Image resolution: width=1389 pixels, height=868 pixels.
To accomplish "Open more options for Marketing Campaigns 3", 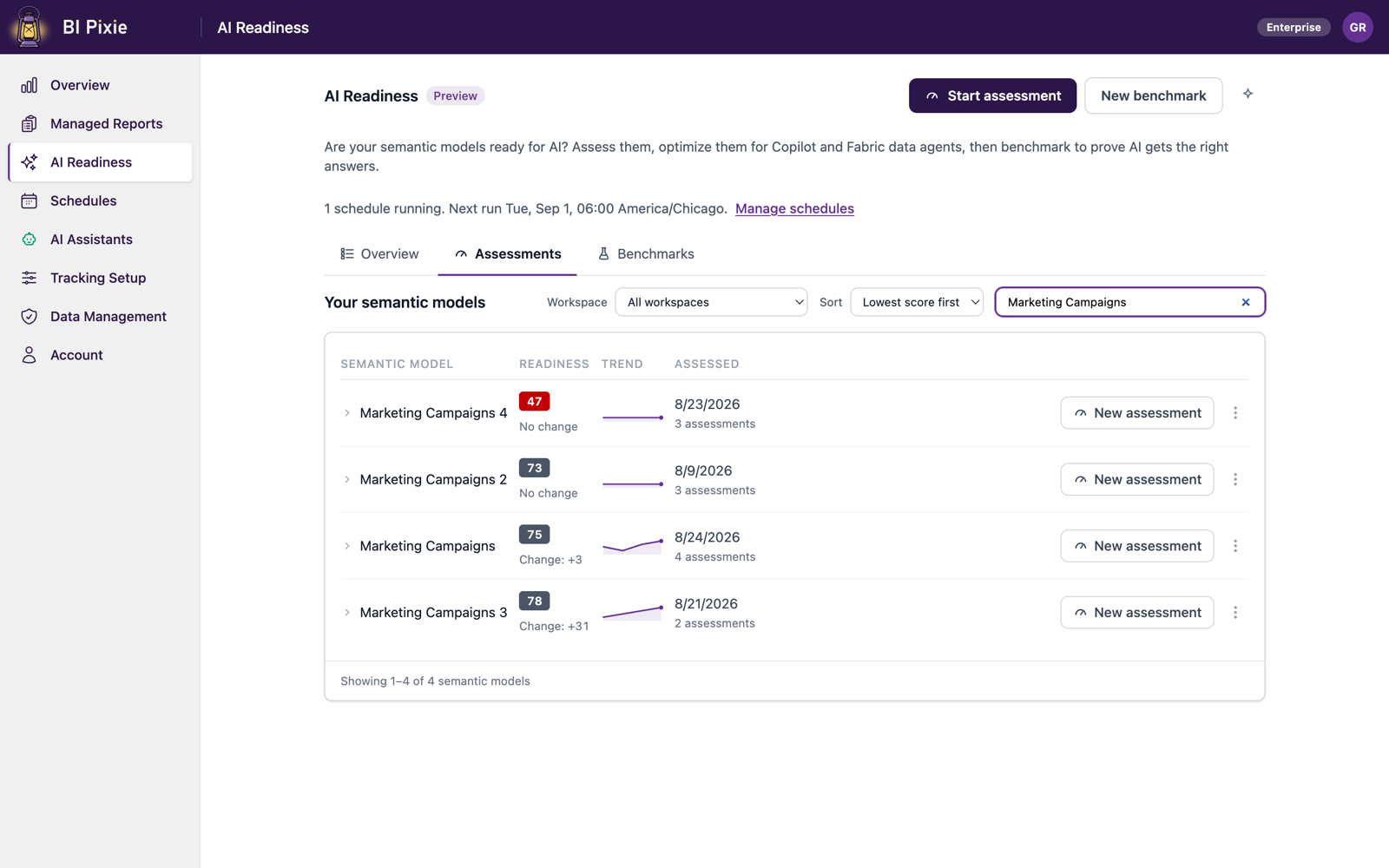I will click(x=1235, y=613).
